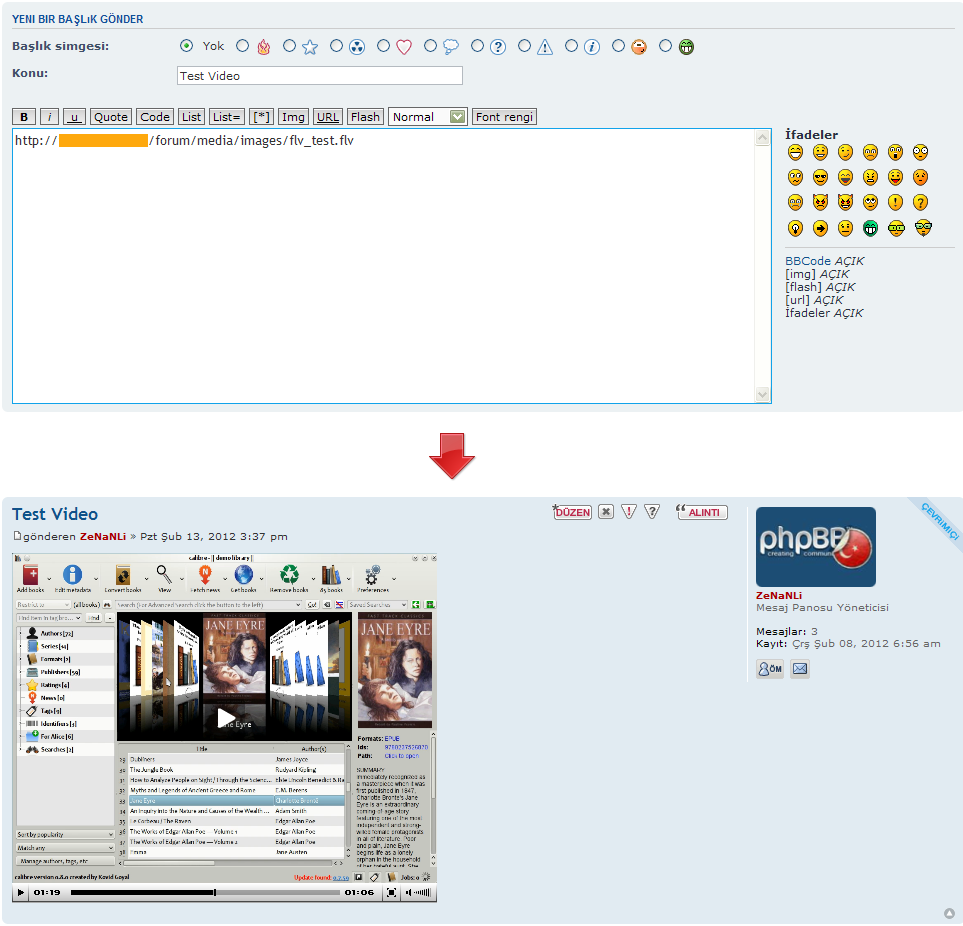The width and height of the screenshot is (963, 926).
Task: Click the large play overlay on the video
Action: click(226, 718)
